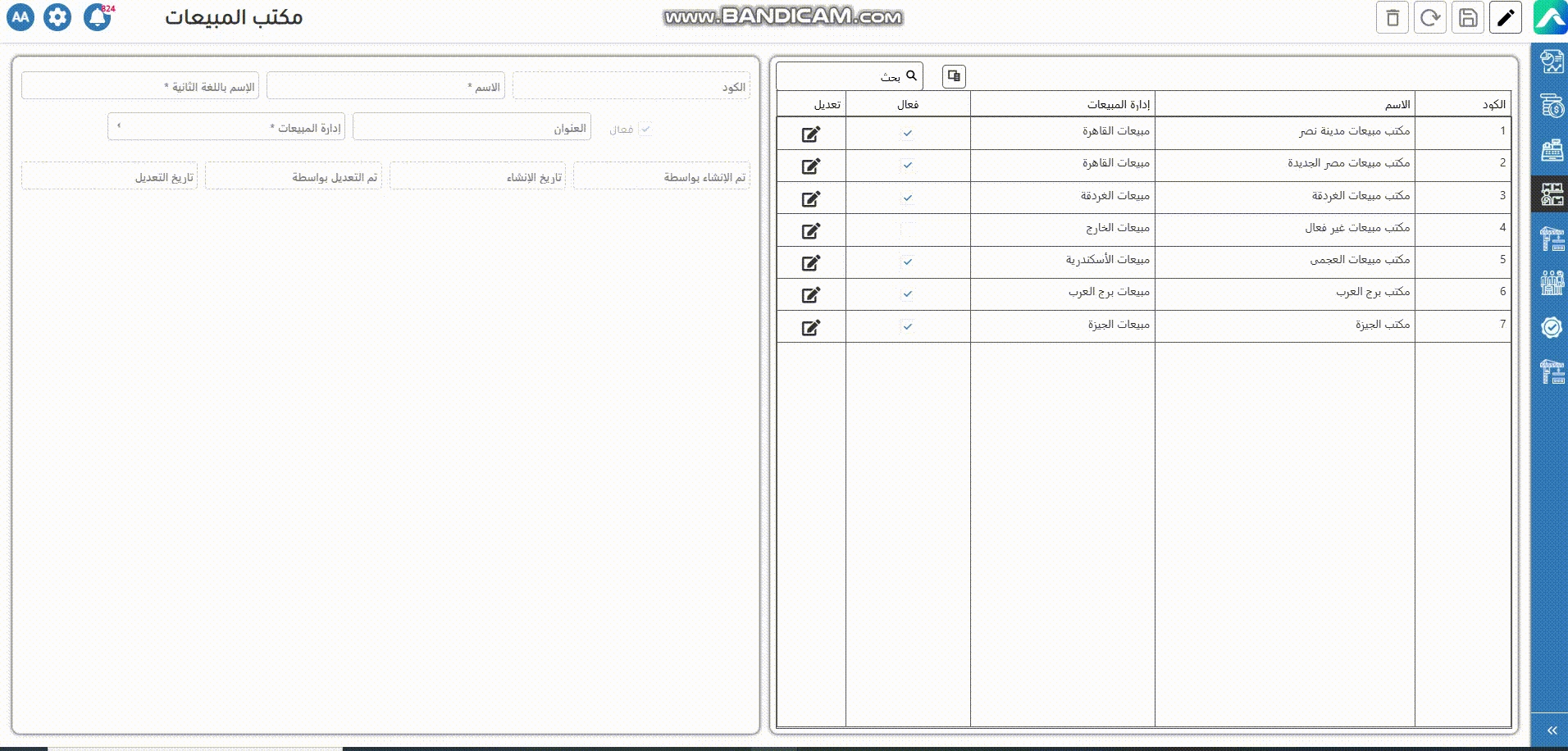Click the export icon beside search box
The height and width of the screenshot is (751, 1568).
[954, 76]
